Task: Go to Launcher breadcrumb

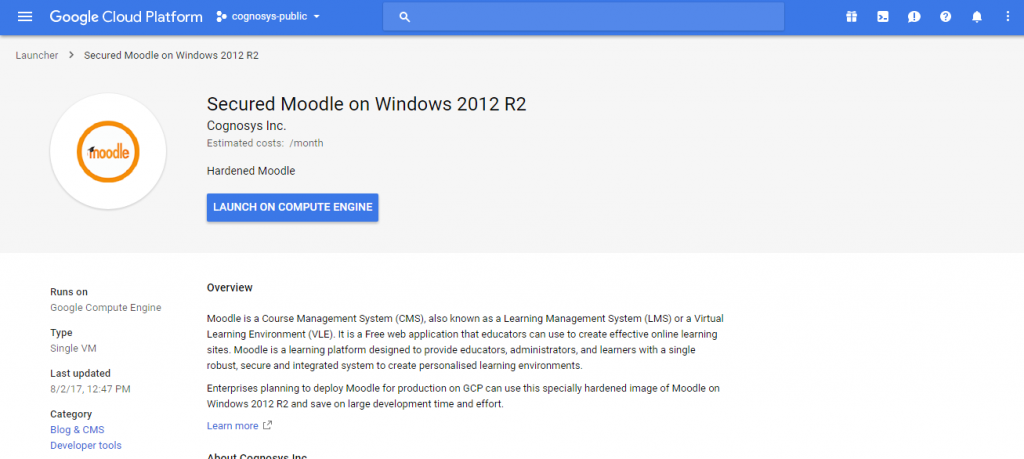Action: coord(37,55)
